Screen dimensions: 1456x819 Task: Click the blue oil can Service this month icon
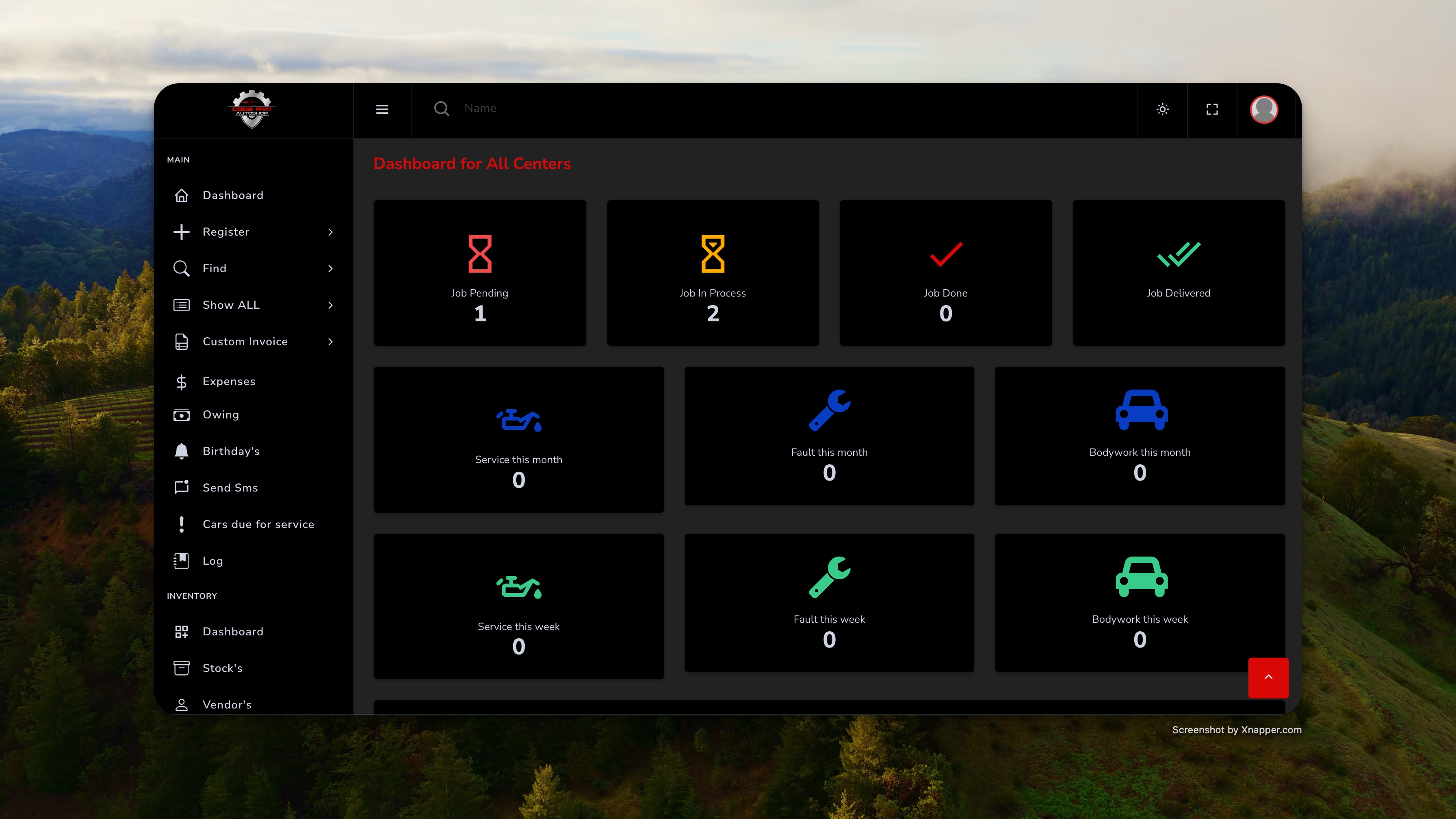tap(519, 420)
